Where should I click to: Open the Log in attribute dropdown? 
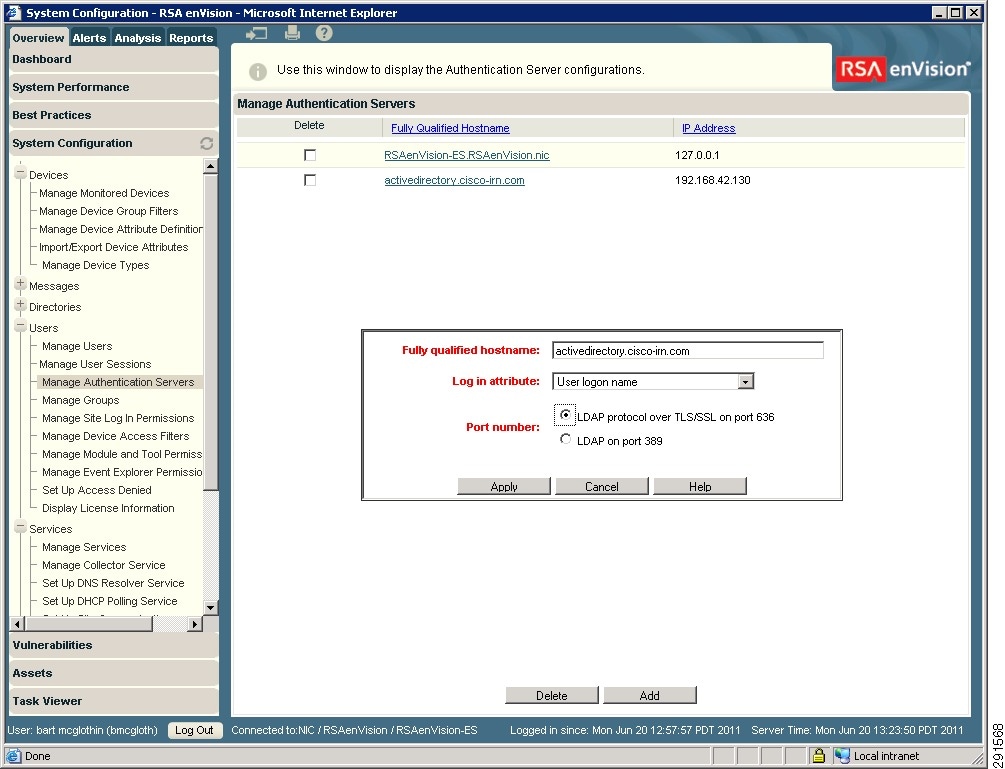[745, 382]
